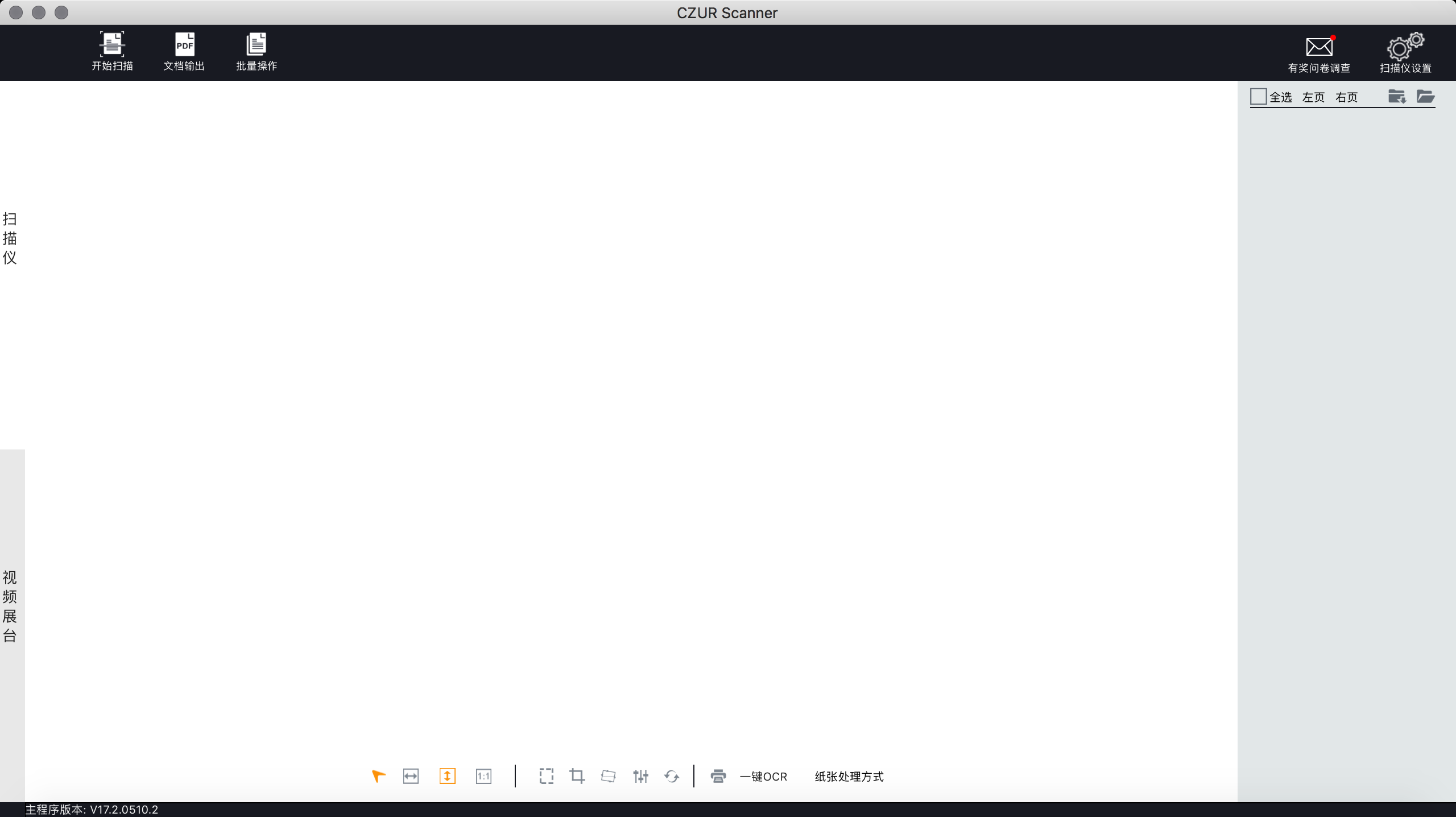Click the fit-to-width icon
This screenshot has width=1456, height=817.
411,776
